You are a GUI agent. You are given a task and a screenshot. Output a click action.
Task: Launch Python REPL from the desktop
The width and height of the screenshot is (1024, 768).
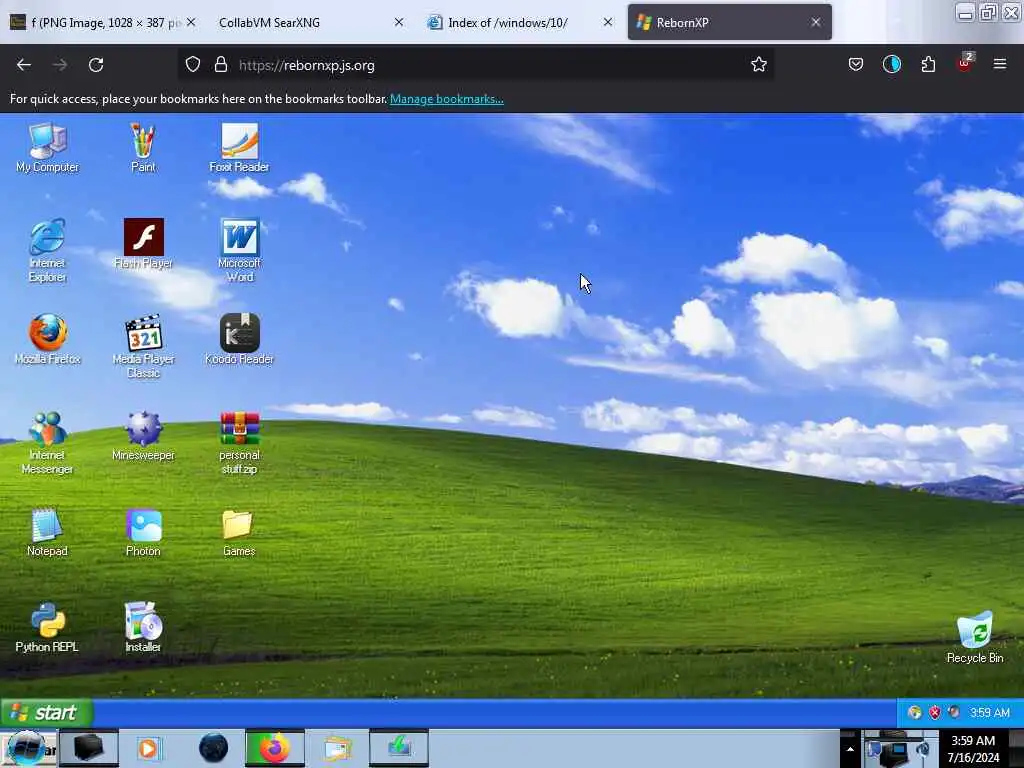click(x=47, y=628)
